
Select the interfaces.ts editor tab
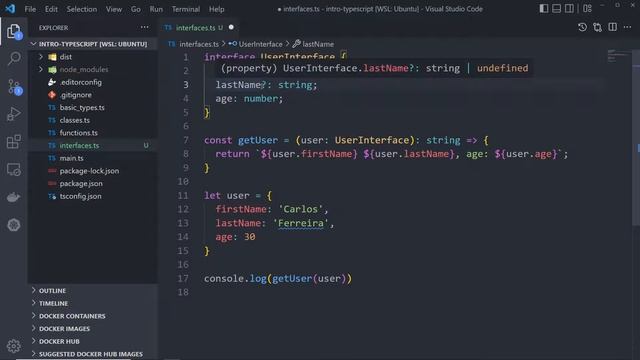199,27
